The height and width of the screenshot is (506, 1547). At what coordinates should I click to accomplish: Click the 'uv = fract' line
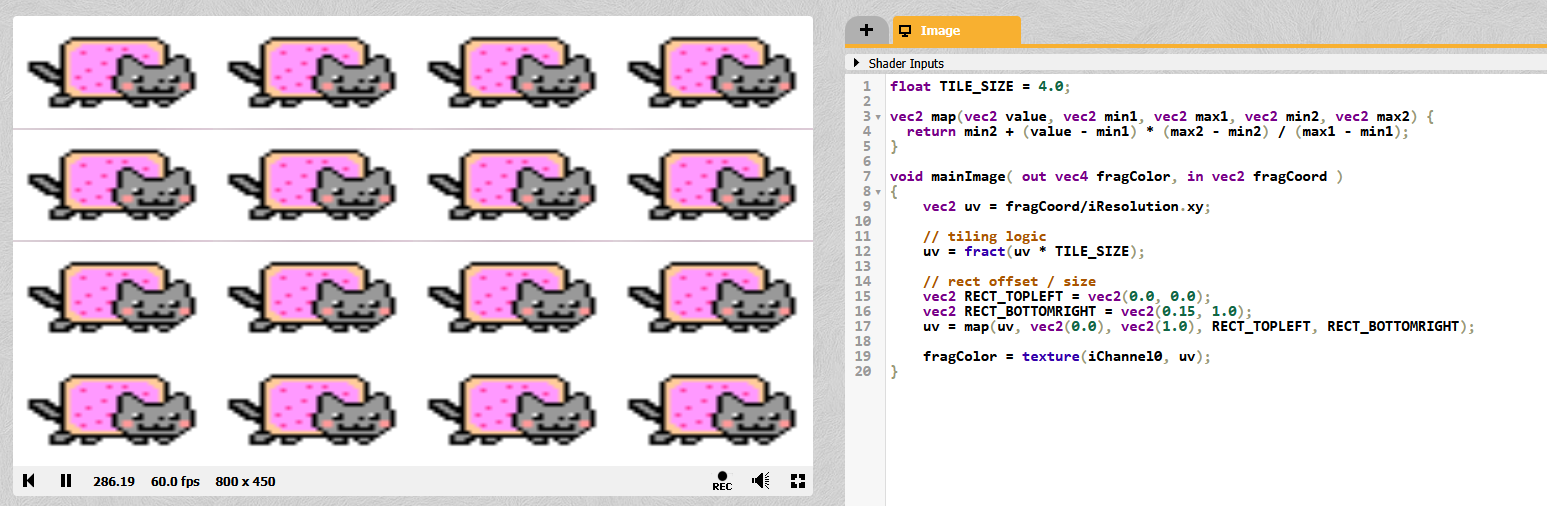click(x=1033, y=251)
